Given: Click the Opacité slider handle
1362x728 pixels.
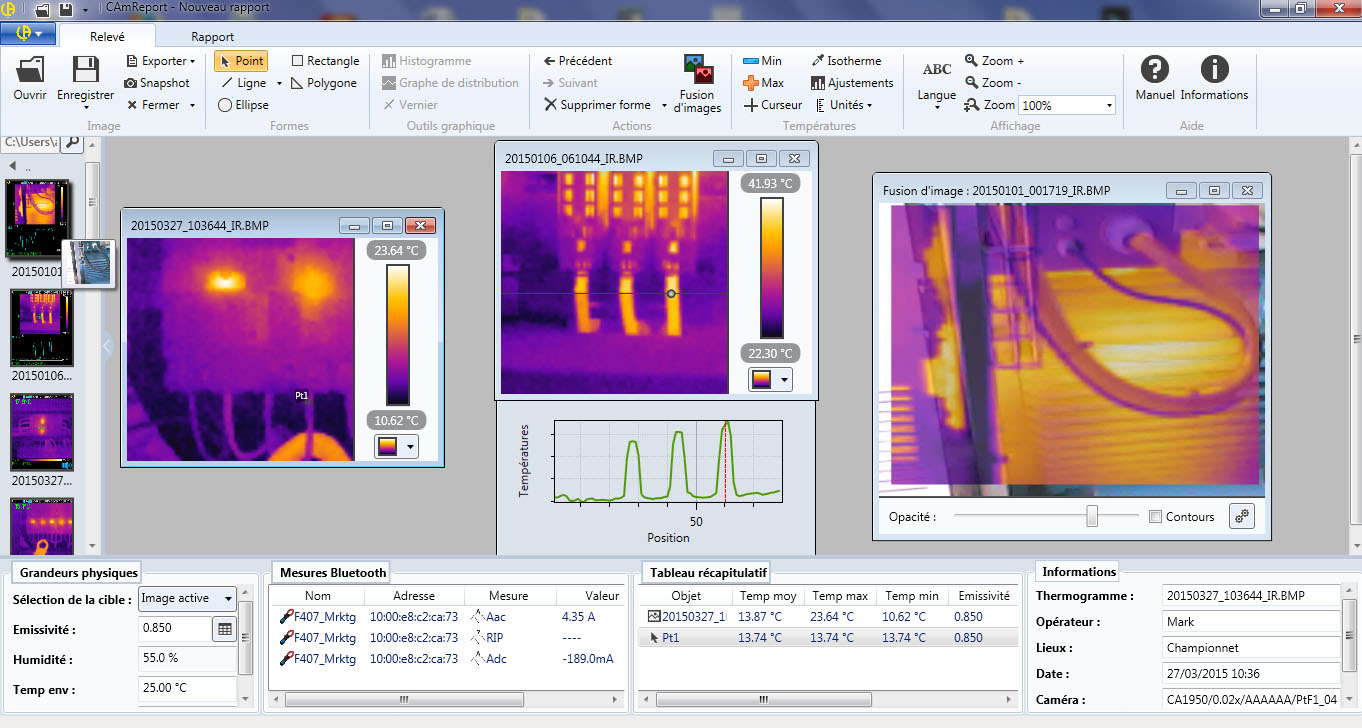Looking at the screenshot, I should click(1092, 516).
